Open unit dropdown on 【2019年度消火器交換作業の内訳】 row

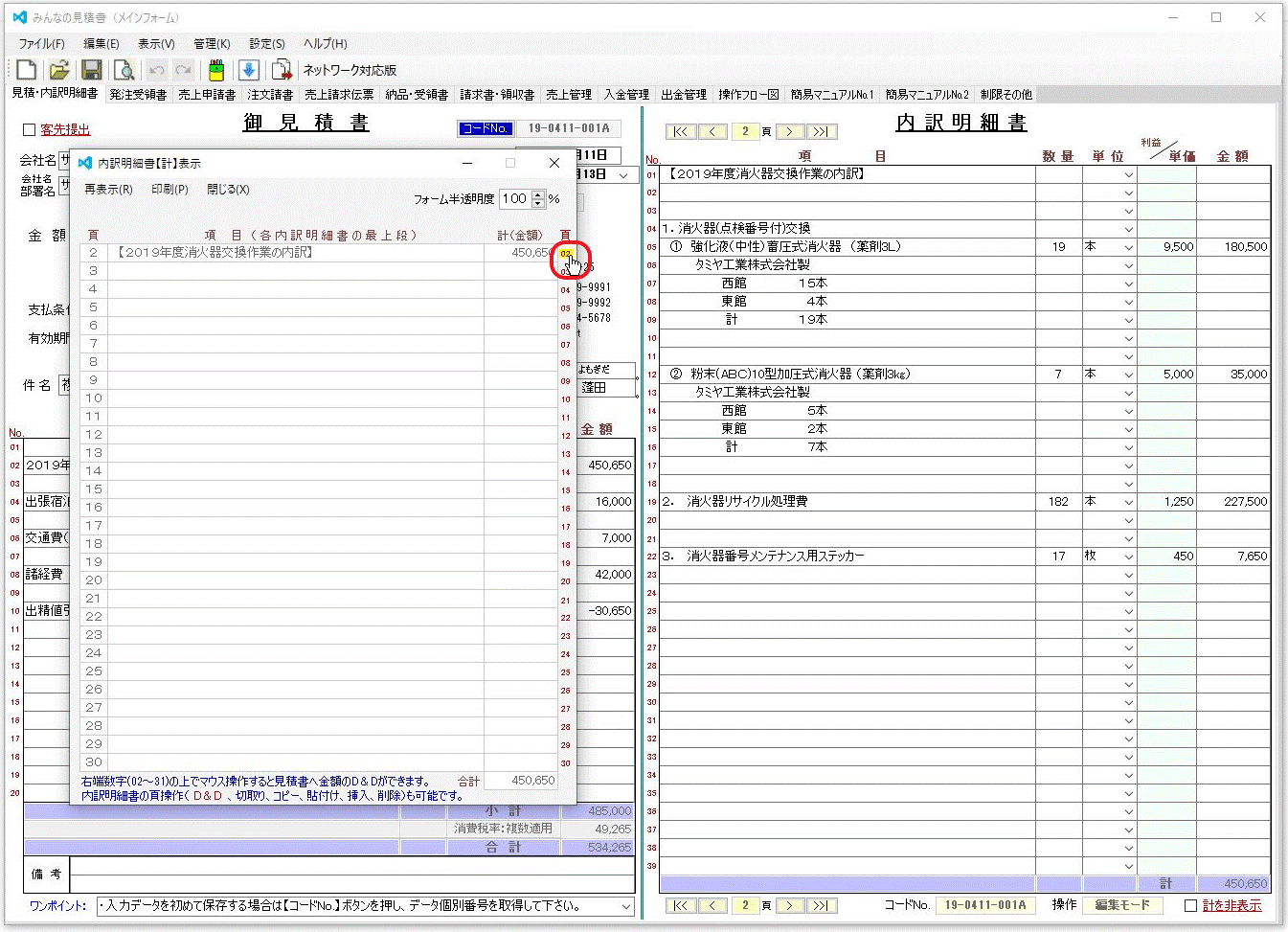click(1129, 174)
